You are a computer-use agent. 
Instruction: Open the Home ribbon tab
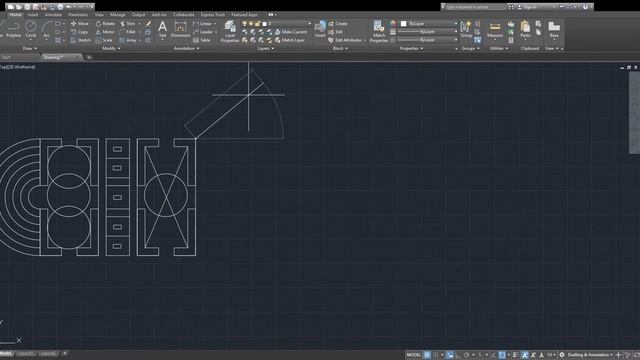16,15
